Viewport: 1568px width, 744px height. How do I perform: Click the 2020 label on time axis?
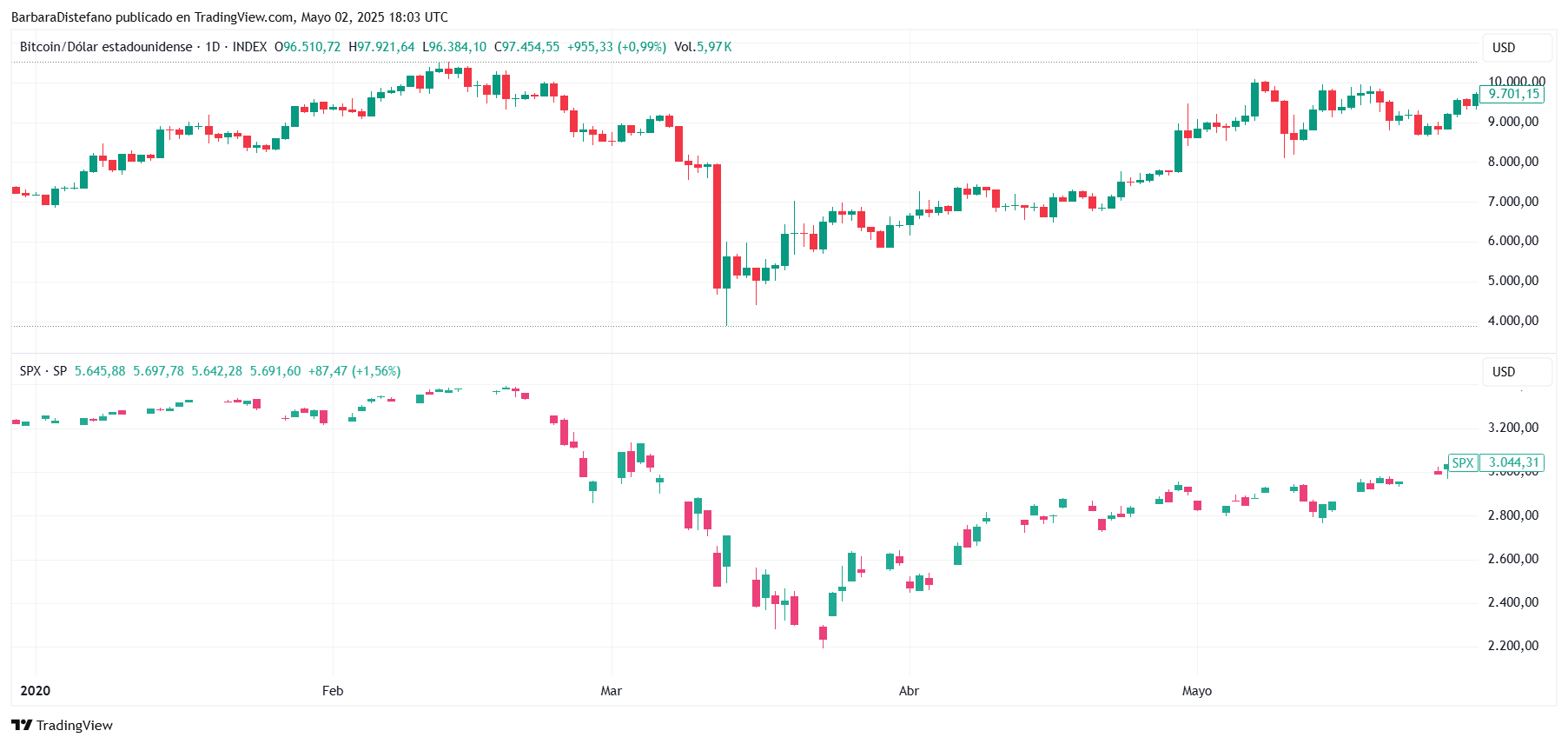click(36, 691)
